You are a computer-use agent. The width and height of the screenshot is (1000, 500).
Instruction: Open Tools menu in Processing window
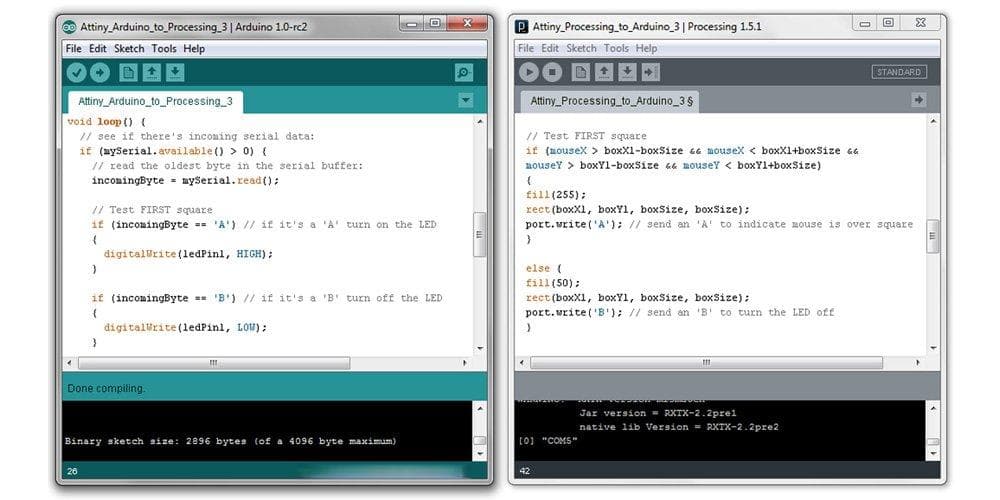616,48
